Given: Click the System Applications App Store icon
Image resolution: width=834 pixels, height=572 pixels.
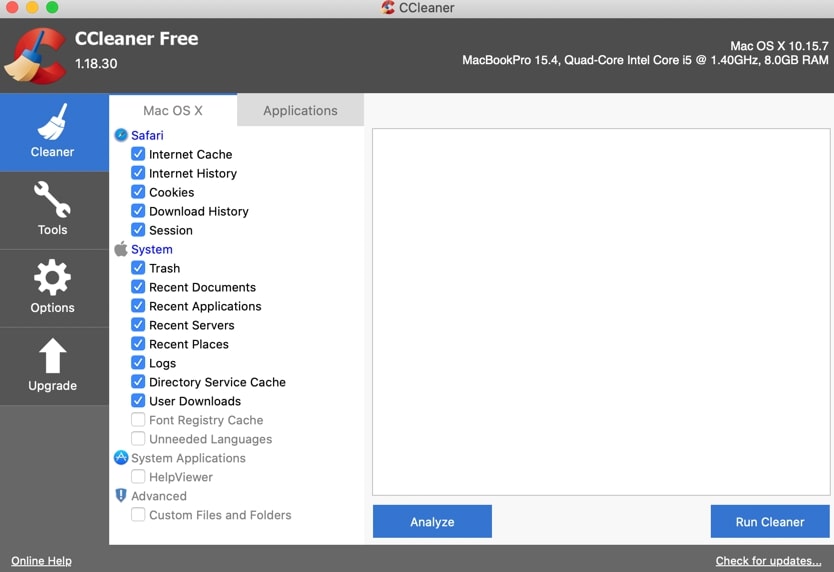Looking at the screenshot, I should [x=121, y=458].
